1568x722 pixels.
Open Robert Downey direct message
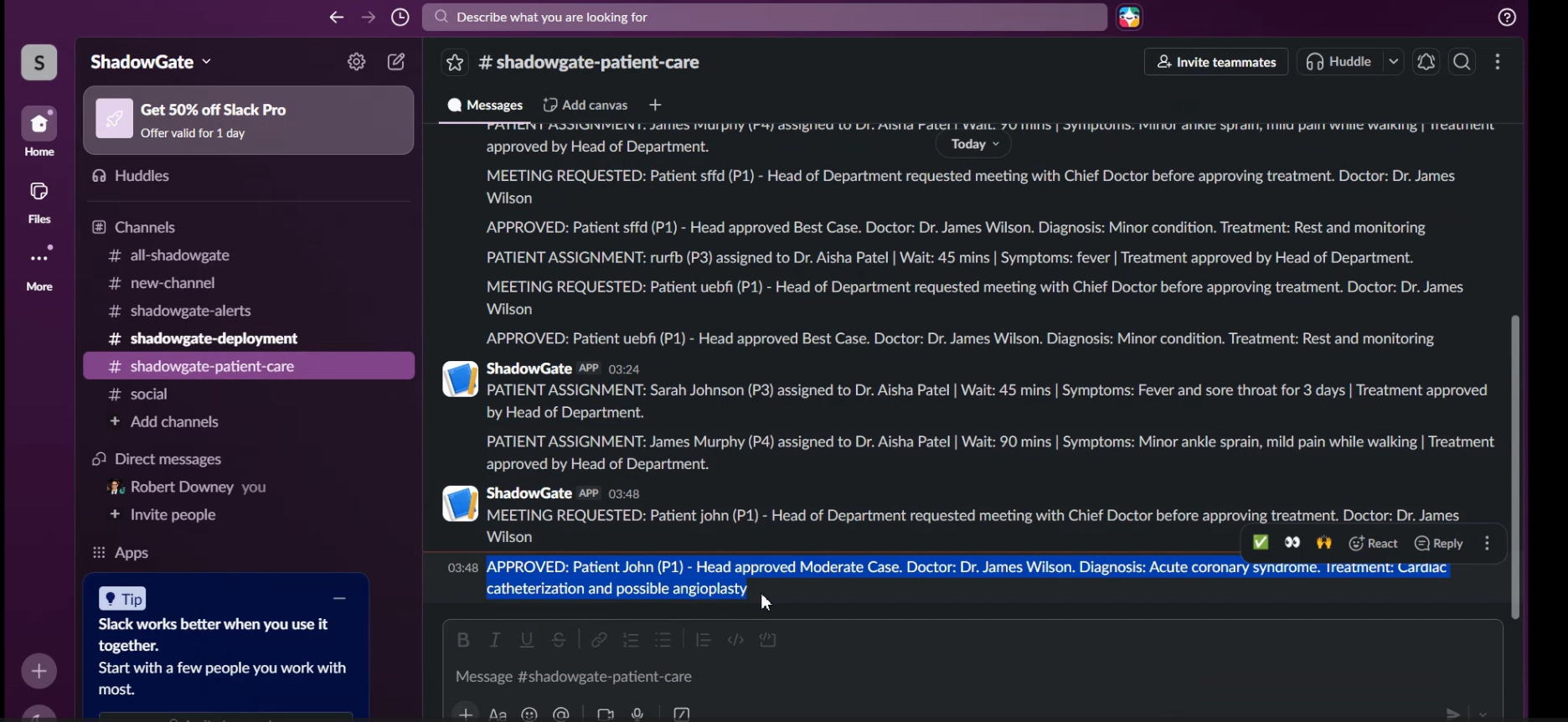point(249,487)
